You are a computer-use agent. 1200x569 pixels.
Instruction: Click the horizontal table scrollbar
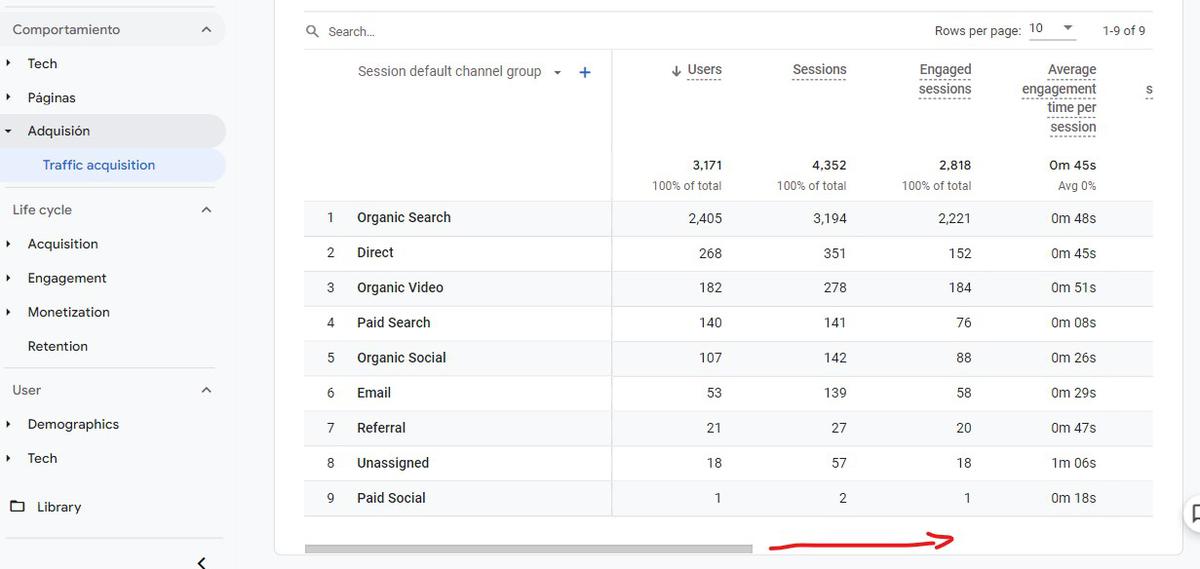pyautogui.click(x=528, y=549)
